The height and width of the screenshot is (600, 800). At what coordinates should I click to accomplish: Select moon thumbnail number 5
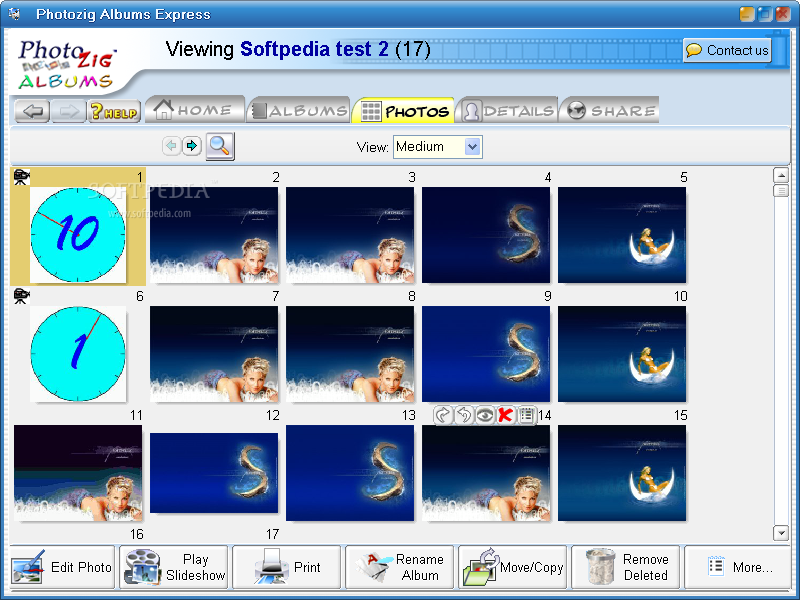click(x=622, y=235)
